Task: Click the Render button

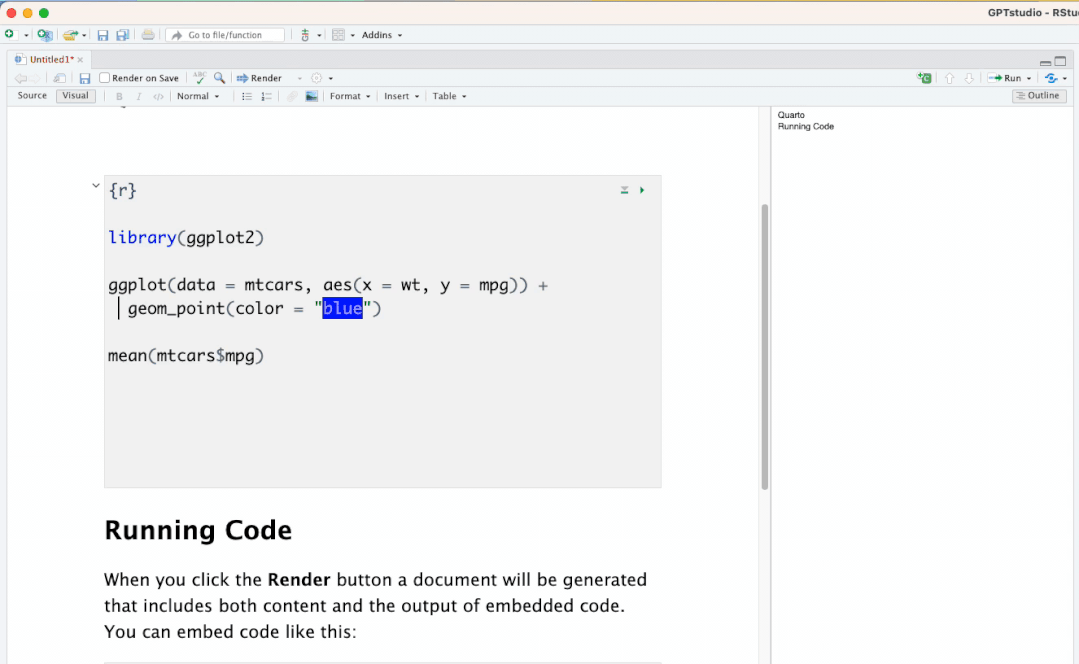Action: [x=259, y=78]
